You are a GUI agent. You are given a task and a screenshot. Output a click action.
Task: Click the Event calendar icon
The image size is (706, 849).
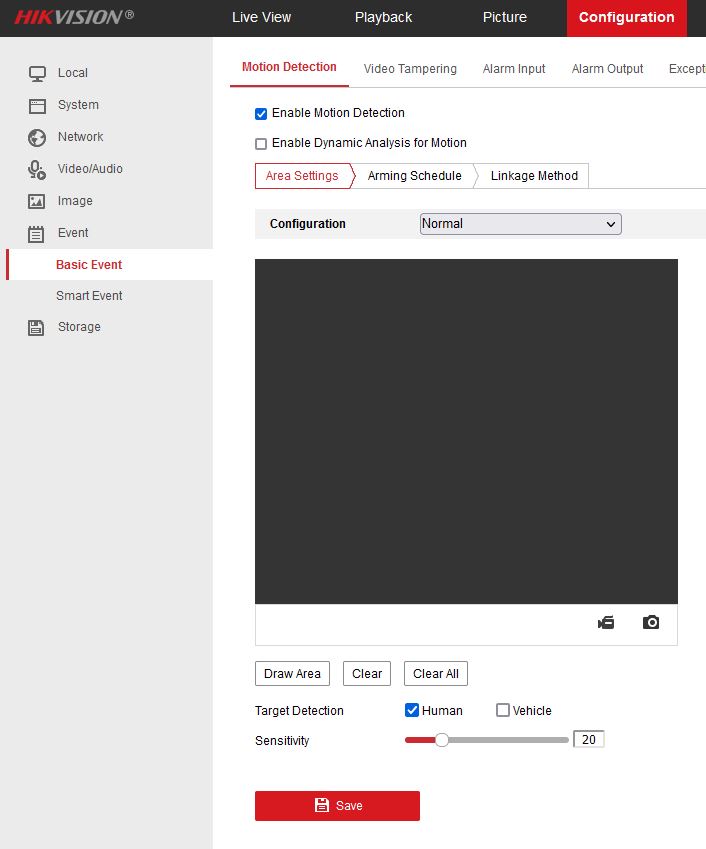click(x=37, y=233)
